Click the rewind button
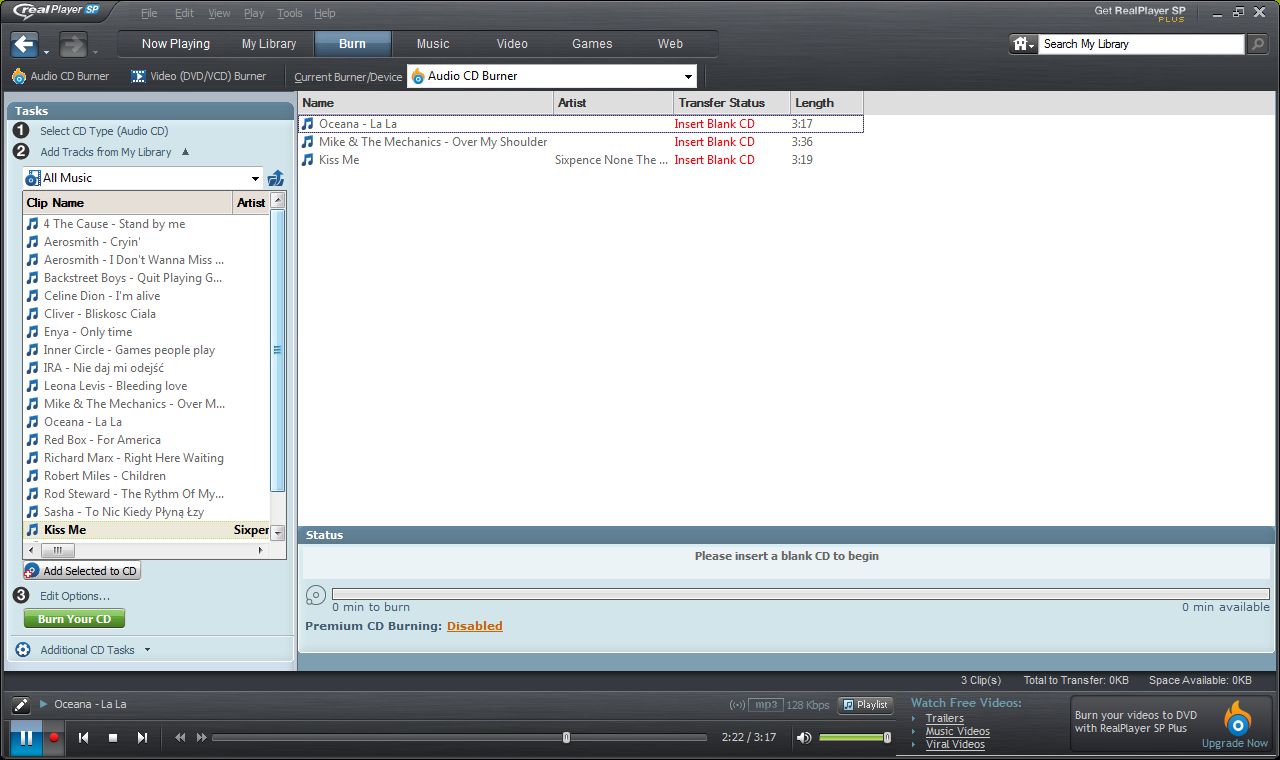The width and height of the screenshot is (1280, 760). pyautogui.click(x=180, y=738)
